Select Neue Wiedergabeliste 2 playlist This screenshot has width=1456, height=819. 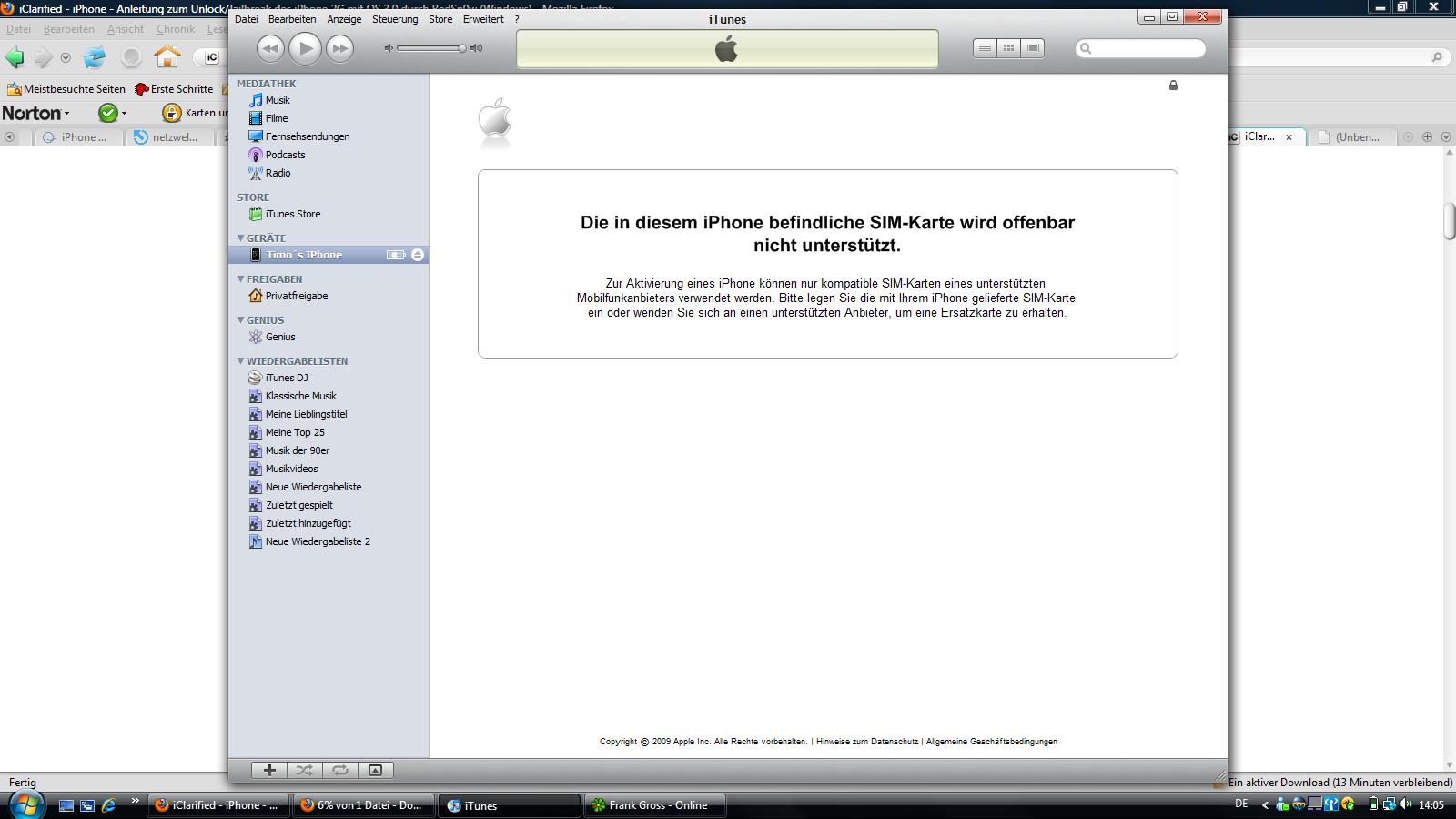[318, 541]
